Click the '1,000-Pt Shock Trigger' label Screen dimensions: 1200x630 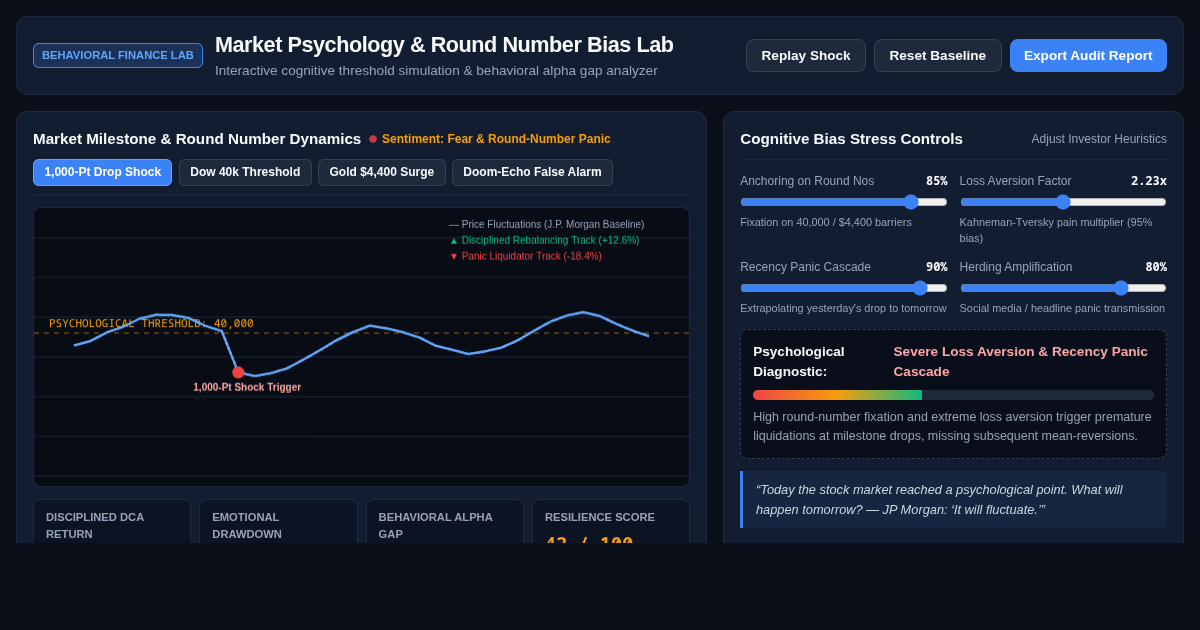click(247, 387)
